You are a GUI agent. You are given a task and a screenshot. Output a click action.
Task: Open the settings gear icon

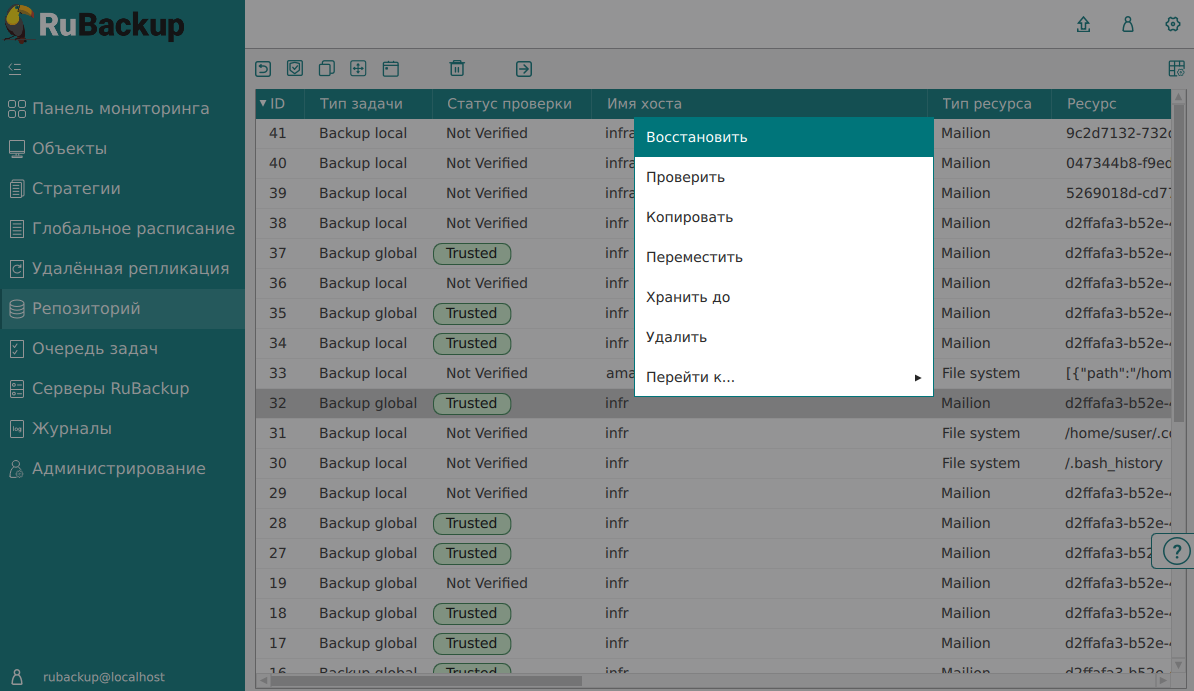(x=1173, y=25)
